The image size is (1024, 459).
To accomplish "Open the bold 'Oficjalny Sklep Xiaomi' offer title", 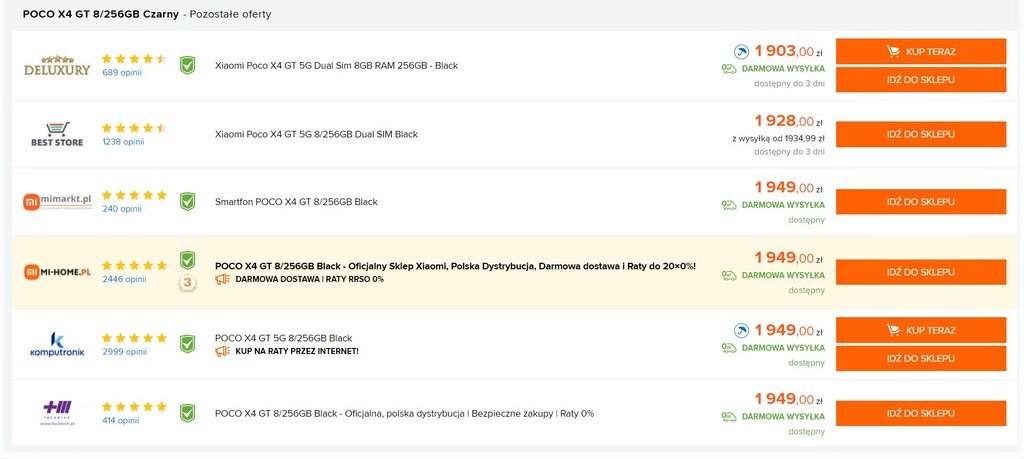I will (455, 266).
